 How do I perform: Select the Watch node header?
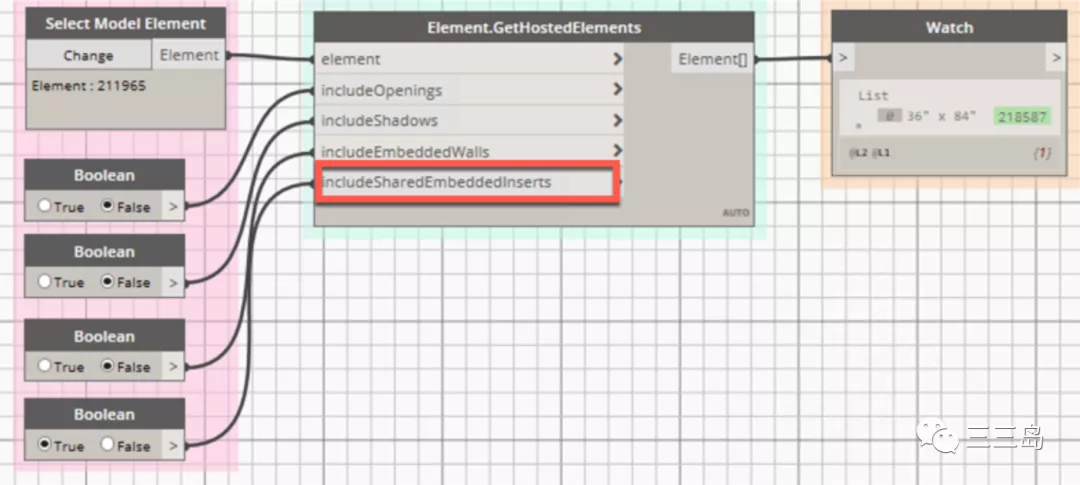coord(949,28)
